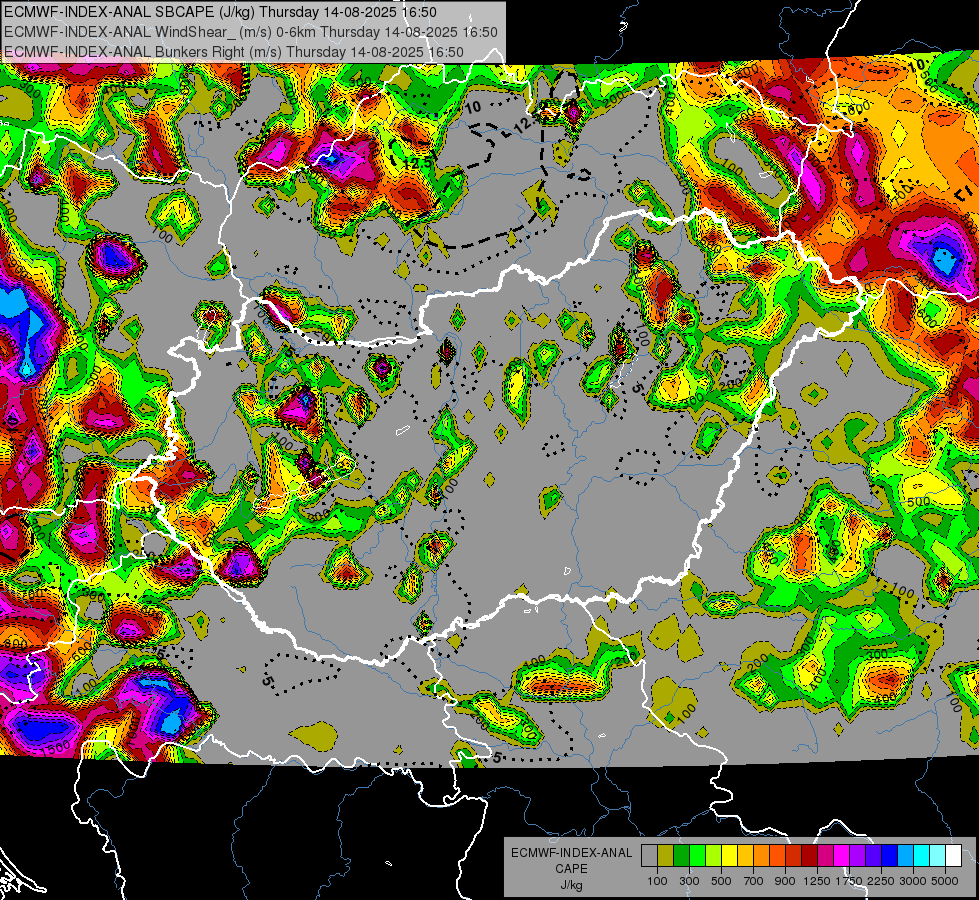979x900 pixels.
Task: Click the legend value 5000
Action: 945,881
